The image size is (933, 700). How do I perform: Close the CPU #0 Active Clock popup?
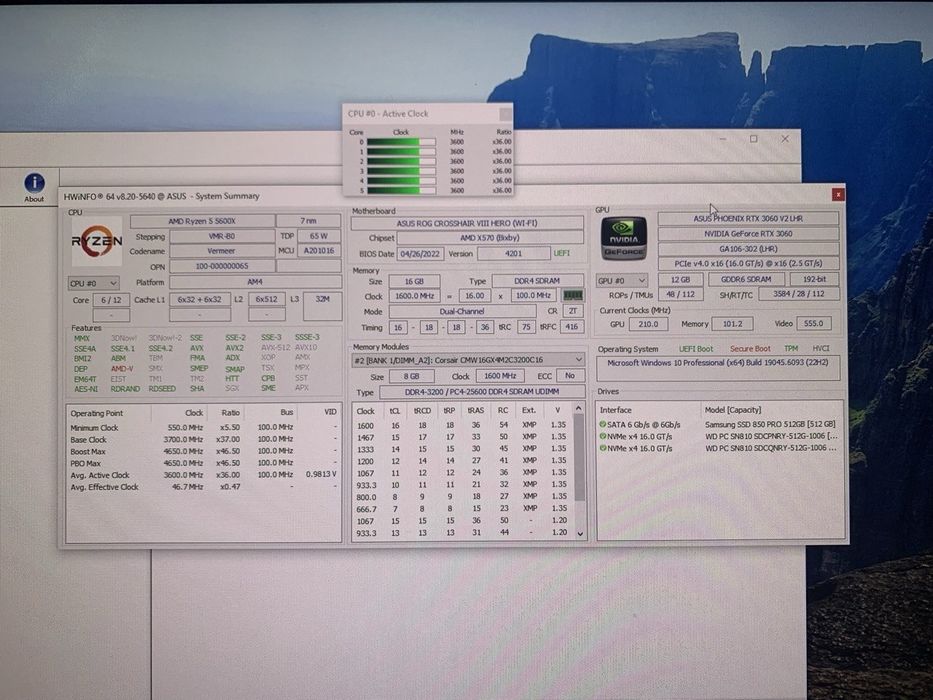point(505,113)
